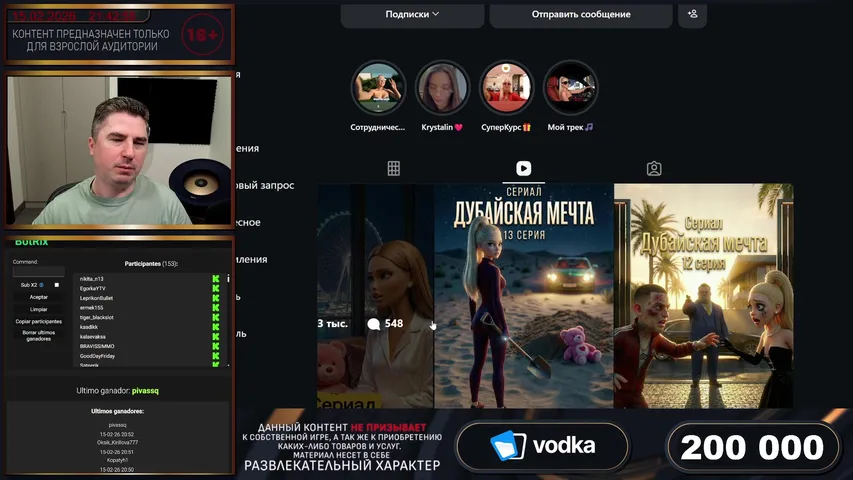The height and width of the screenshot is (480, 853).
Task: Open the posts grid tab
Action: point(394,168)
